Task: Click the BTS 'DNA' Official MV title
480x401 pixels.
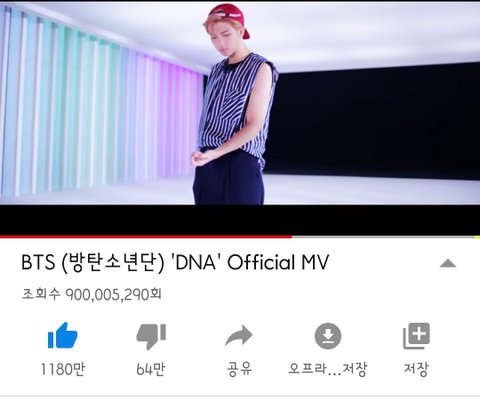Action: [x=175, y=263]
